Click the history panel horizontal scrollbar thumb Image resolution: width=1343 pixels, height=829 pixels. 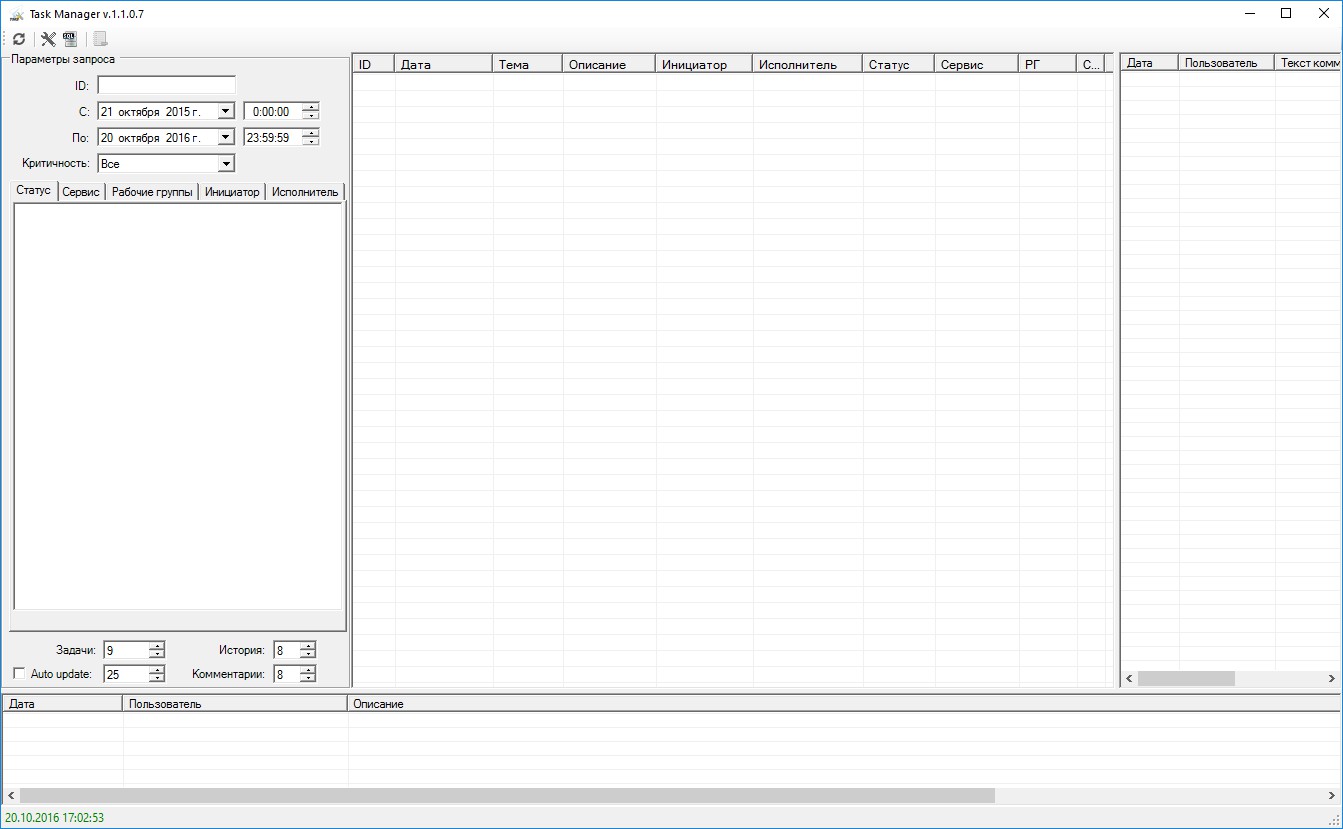507,795
